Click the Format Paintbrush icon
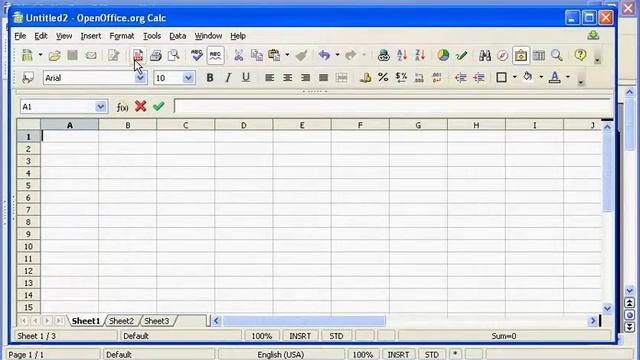Screen dimensions: 640x360 tap(302, 55)
